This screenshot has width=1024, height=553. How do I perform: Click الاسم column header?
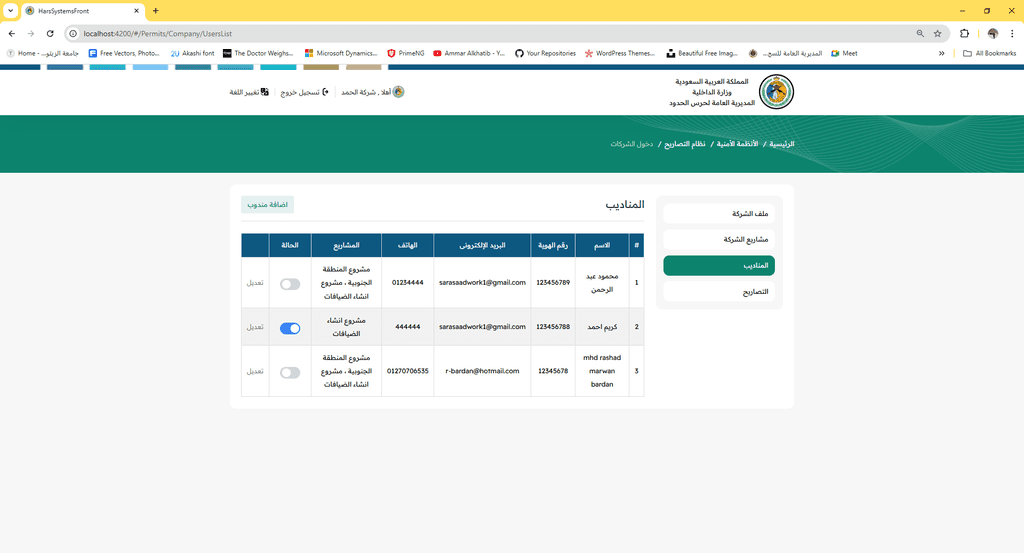pyautogui.click(x=602, y=245)
